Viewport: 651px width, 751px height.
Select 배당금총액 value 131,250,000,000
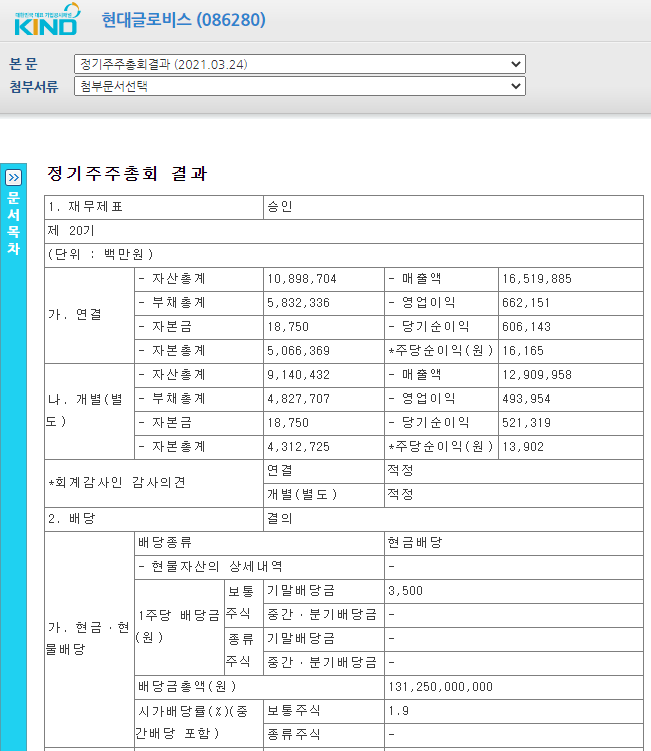pyautogui.click(x=440, y=687)
